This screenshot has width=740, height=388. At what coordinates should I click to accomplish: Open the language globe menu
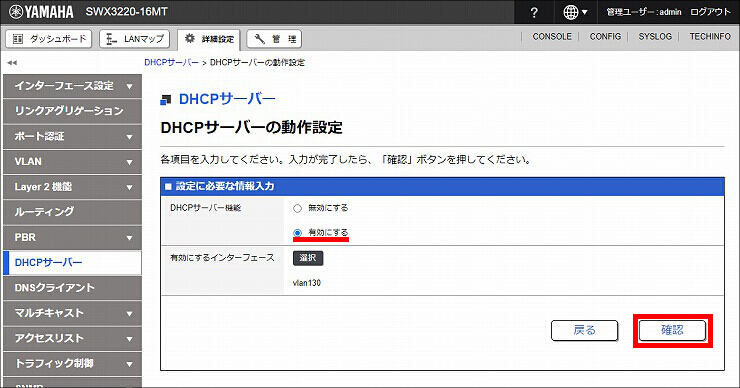(x=575, y=12)
